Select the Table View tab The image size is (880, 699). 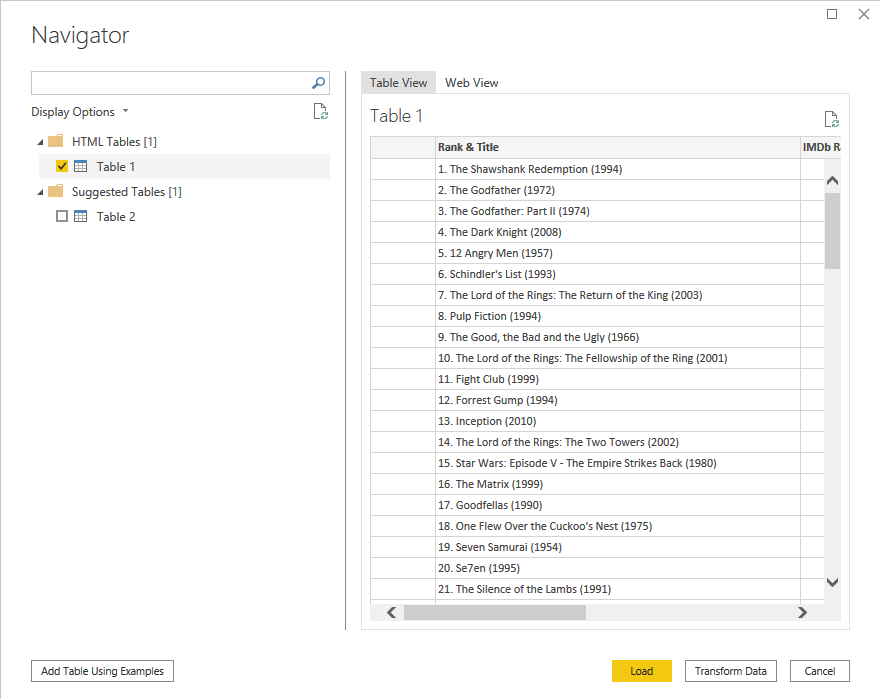point(398,83)
